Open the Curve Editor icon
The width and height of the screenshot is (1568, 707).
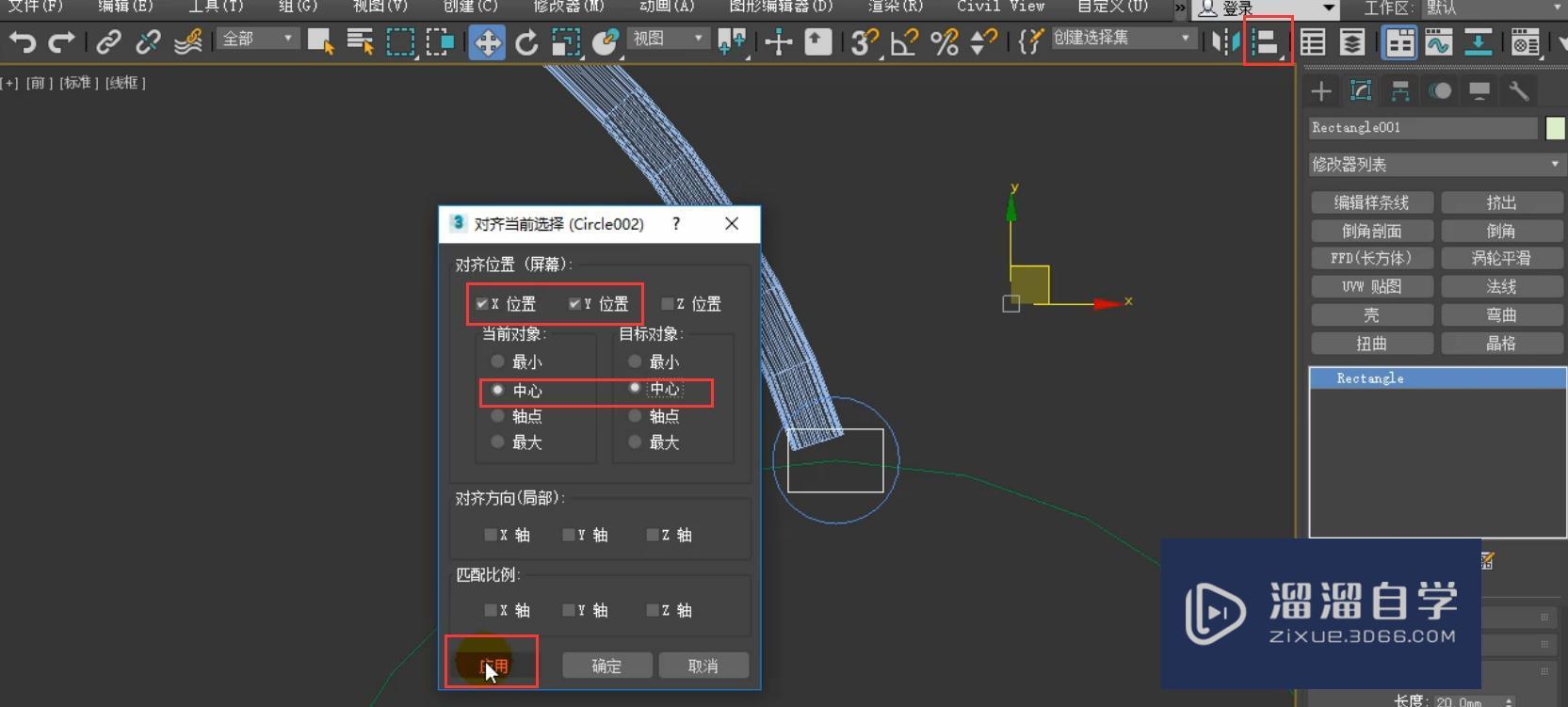1438,42
